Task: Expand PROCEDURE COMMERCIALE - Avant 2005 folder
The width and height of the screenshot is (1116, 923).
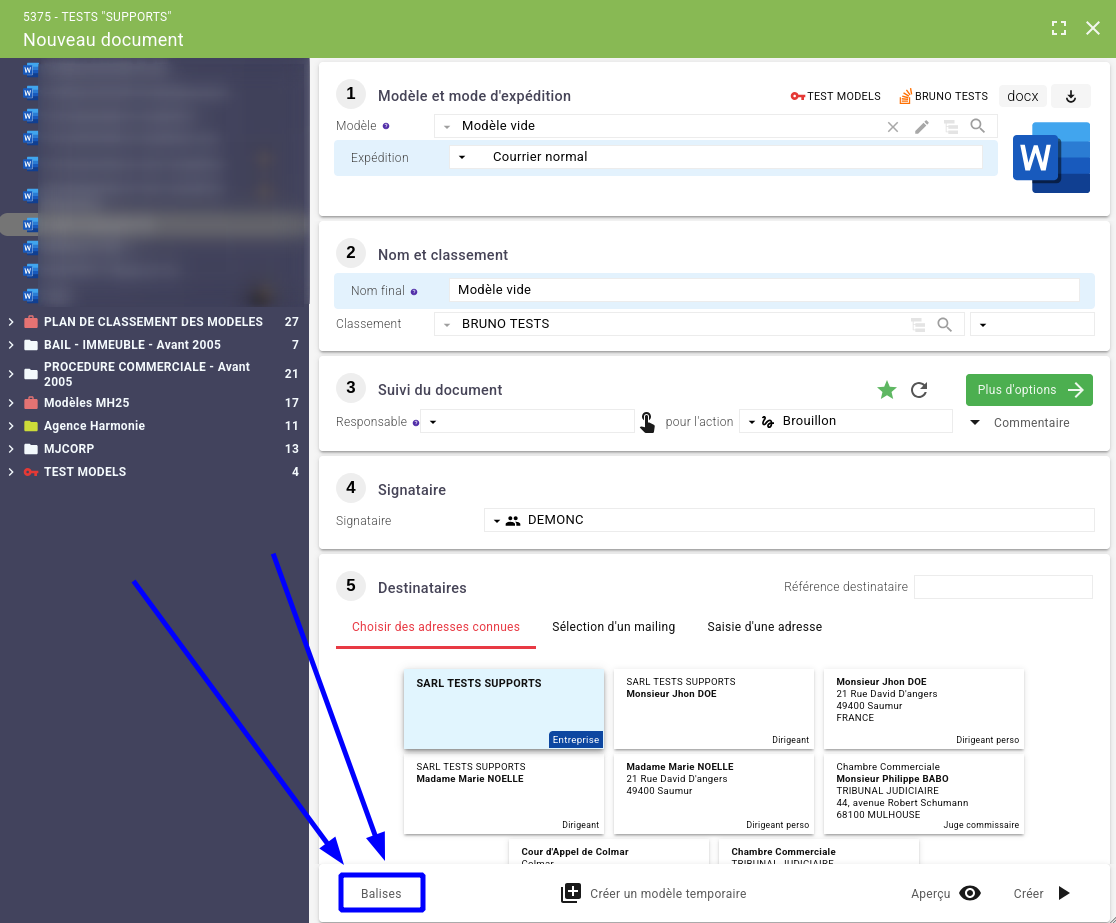Action: [11, 374]
